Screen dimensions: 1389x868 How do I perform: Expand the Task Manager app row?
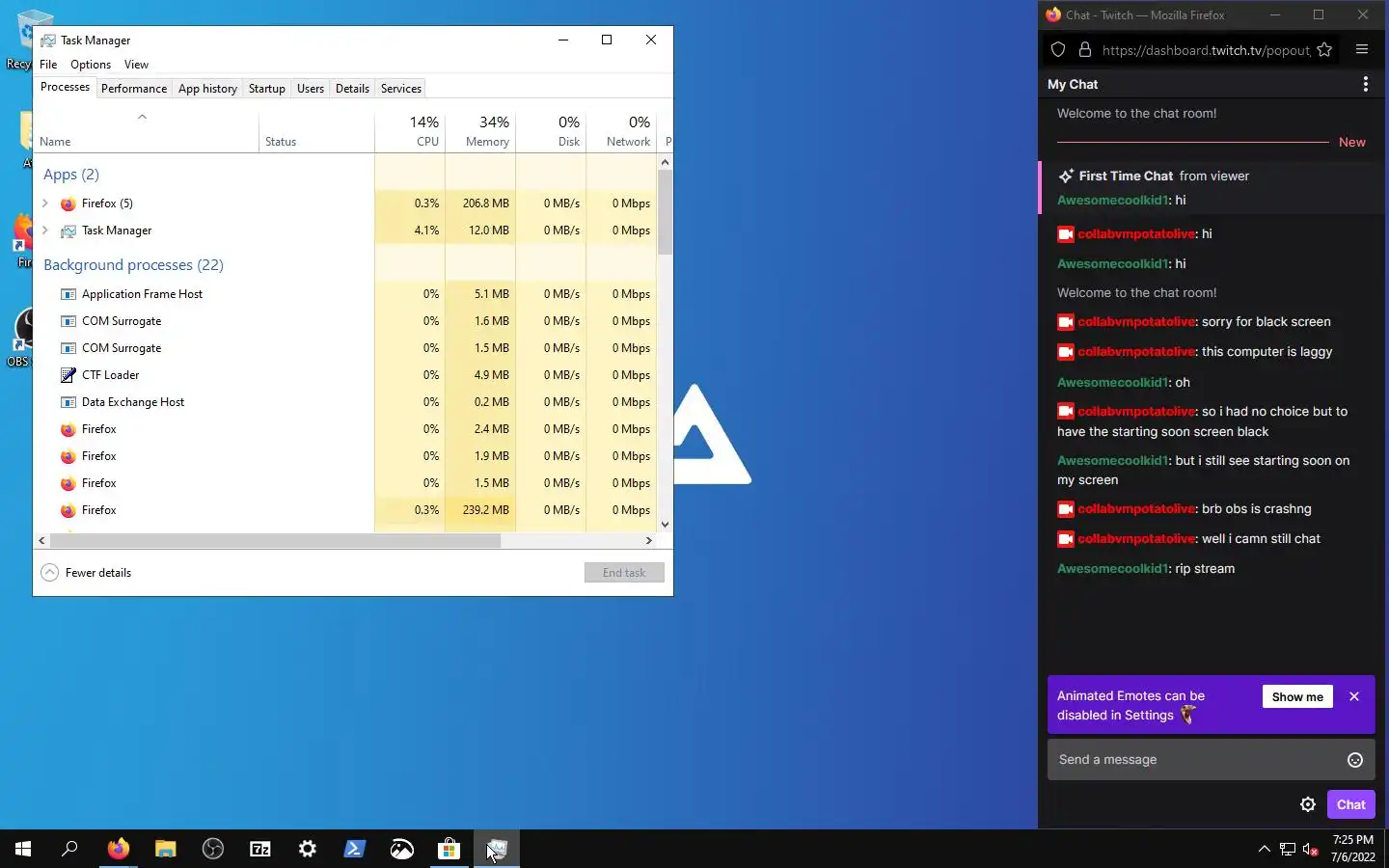pos(45,231)
